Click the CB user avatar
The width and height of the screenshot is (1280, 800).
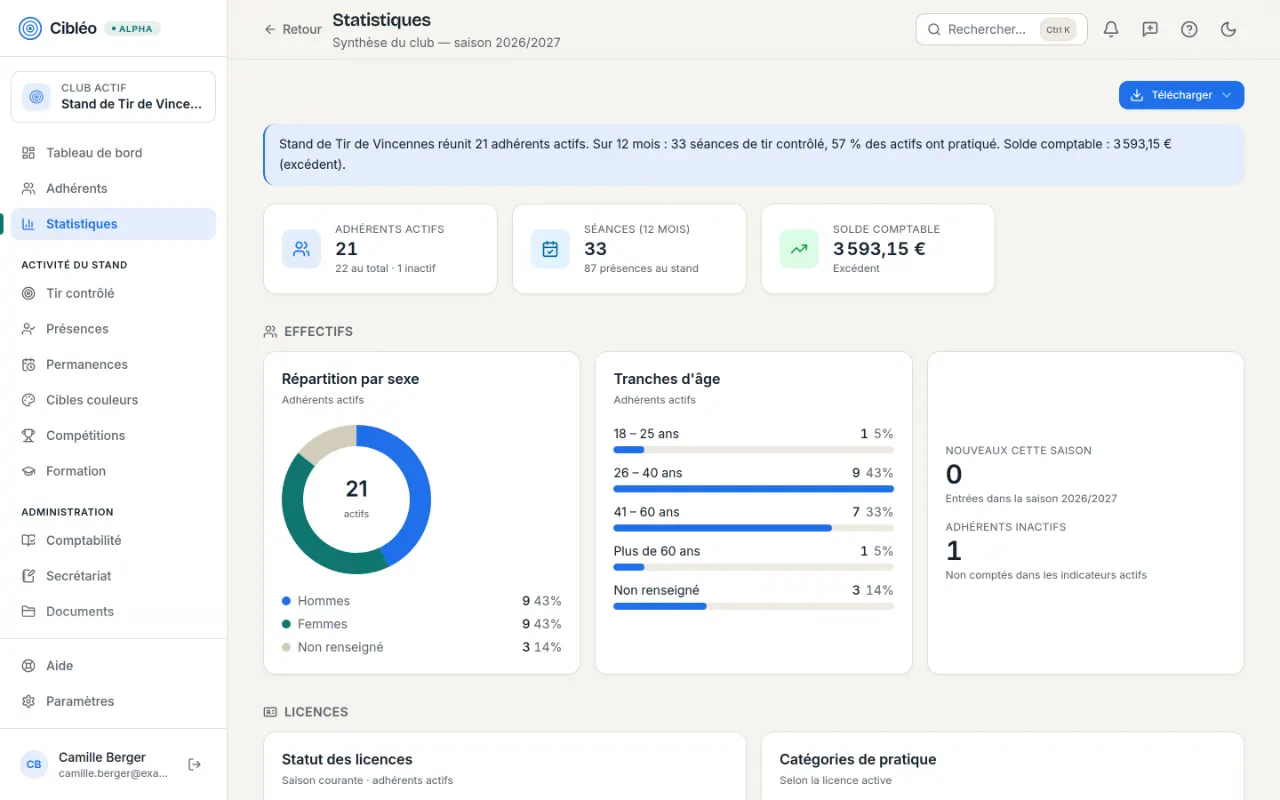34,764
